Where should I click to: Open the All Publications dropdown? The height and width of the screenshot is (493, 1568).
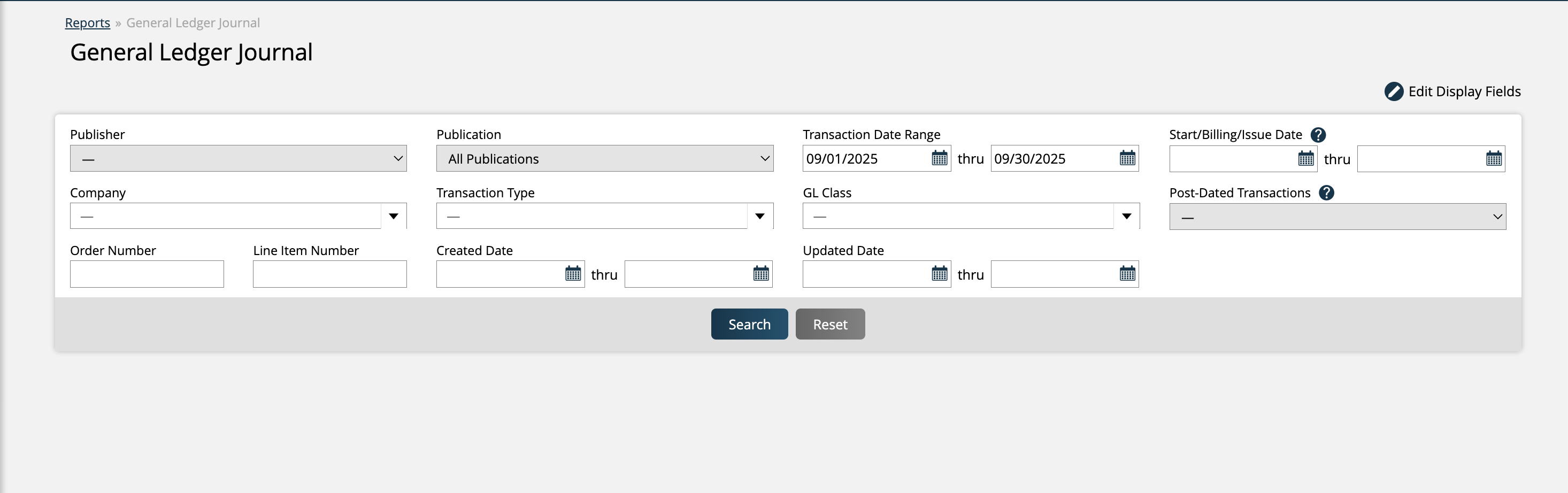604,158
